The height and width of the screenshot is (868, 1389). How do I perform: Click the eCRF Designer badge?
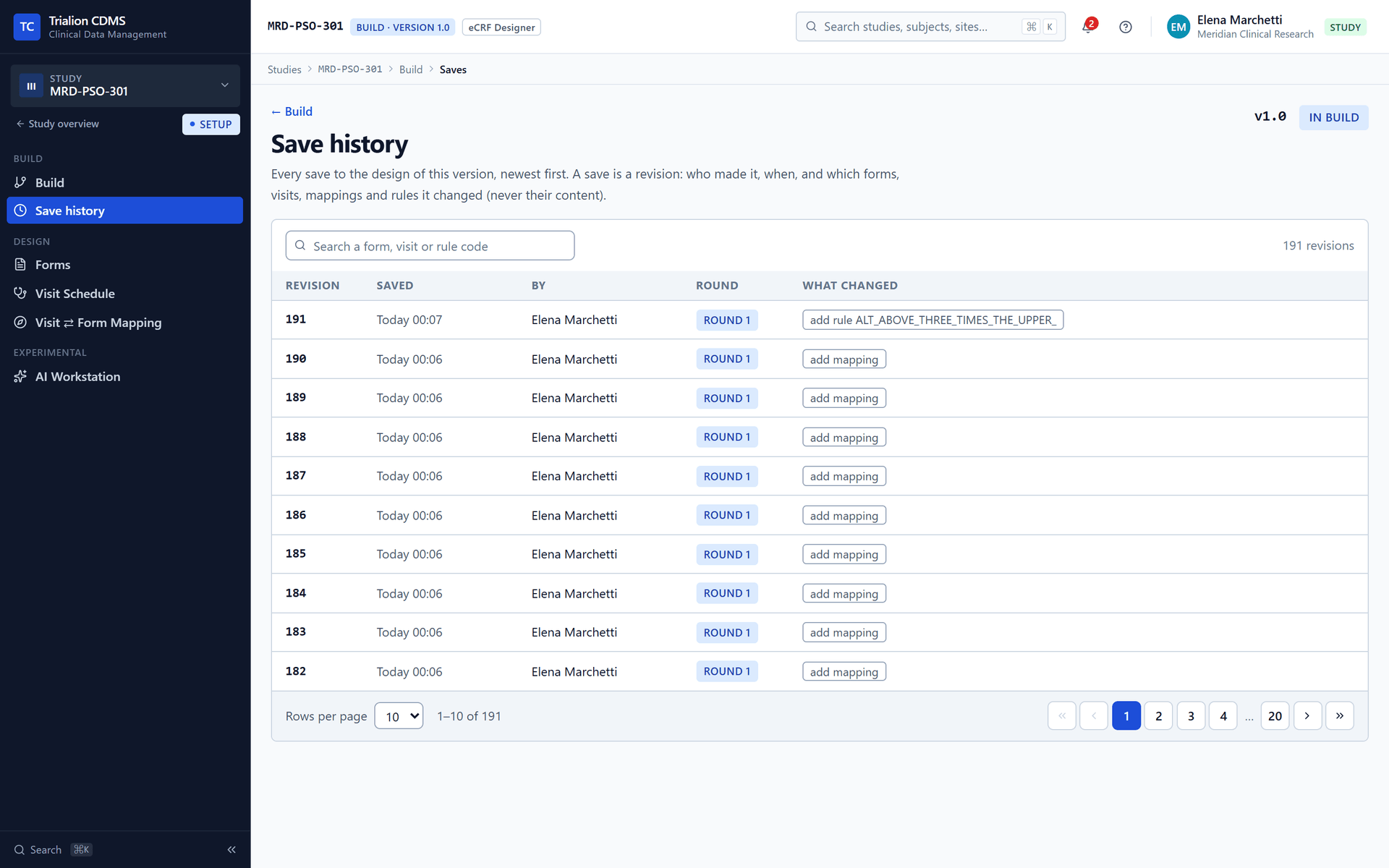tap(501, 27)
